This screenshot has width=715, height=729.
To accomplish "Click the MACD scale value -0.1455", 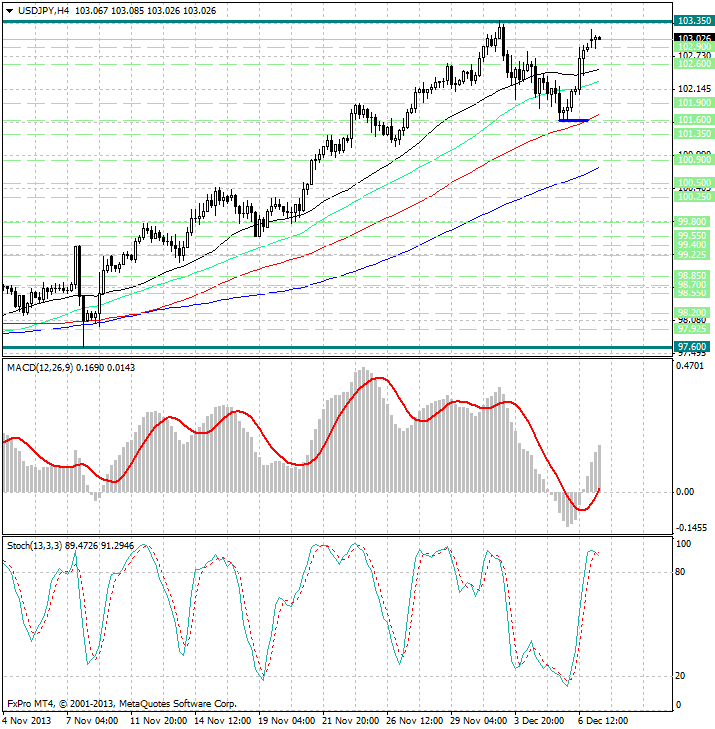I will click(691, 528).
